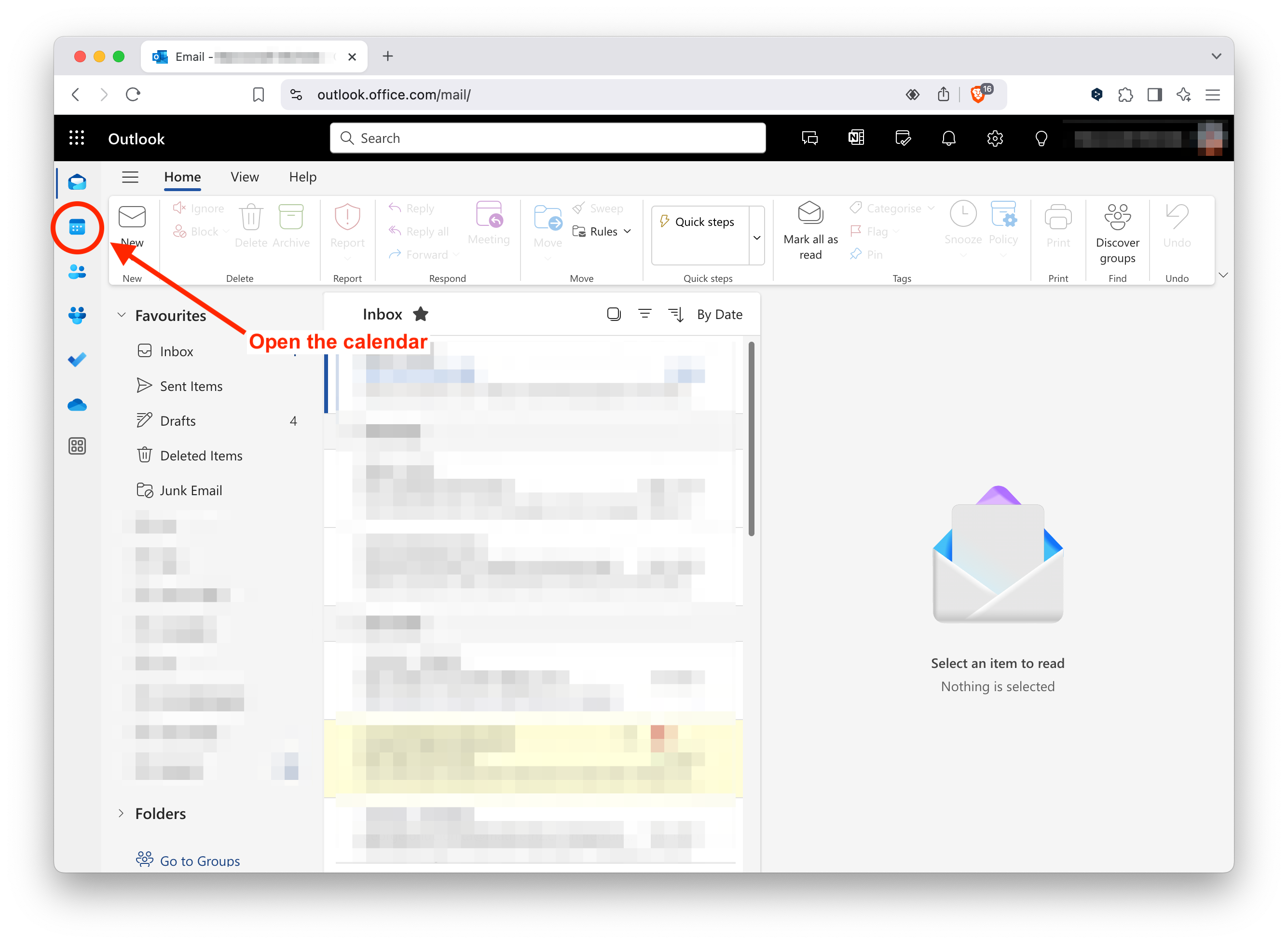Open the People contacts icon
1288x944 pixels.
77,272
